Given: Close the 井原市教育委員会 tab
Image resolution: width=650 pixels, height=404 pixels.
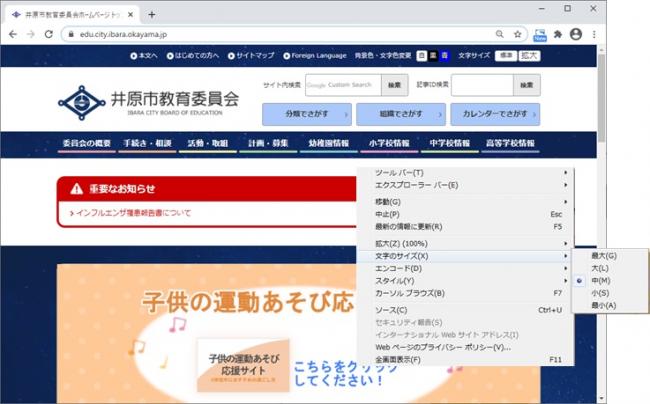Looking at the screenshot, I should tap(131, 15).
